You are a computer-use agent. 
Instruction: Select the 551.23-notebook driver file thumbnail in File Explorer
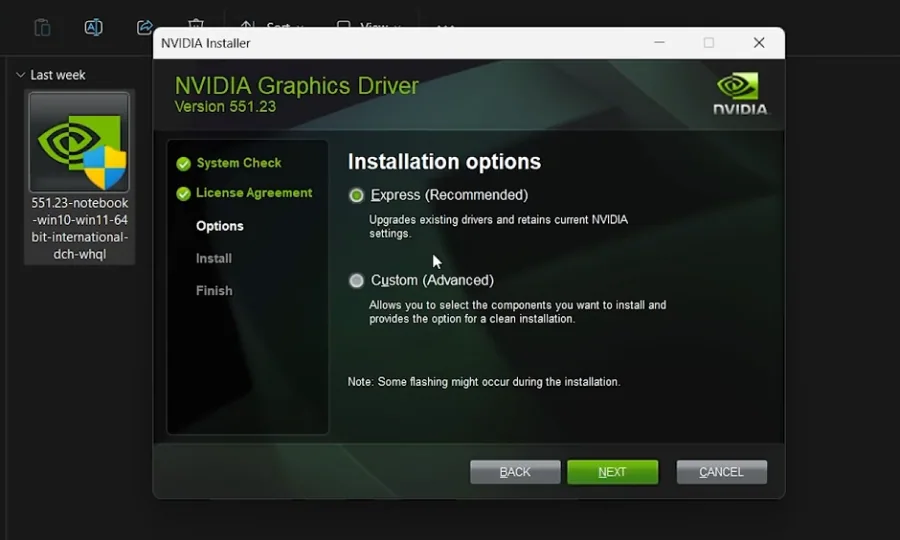(79, 142)
